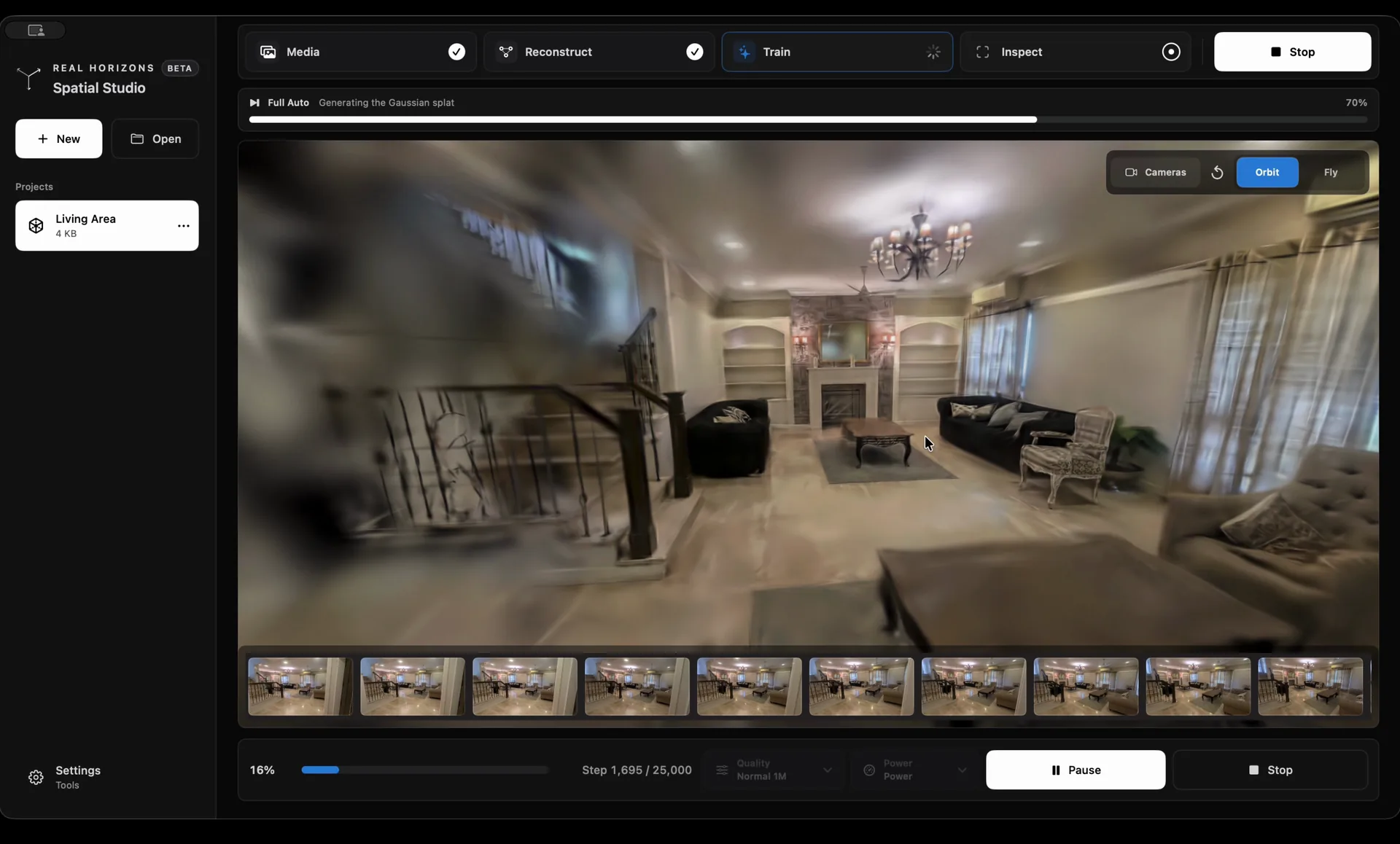Expand the Power dropdown
This screenshot has height=844, width=1400.
tap(915, 770)
